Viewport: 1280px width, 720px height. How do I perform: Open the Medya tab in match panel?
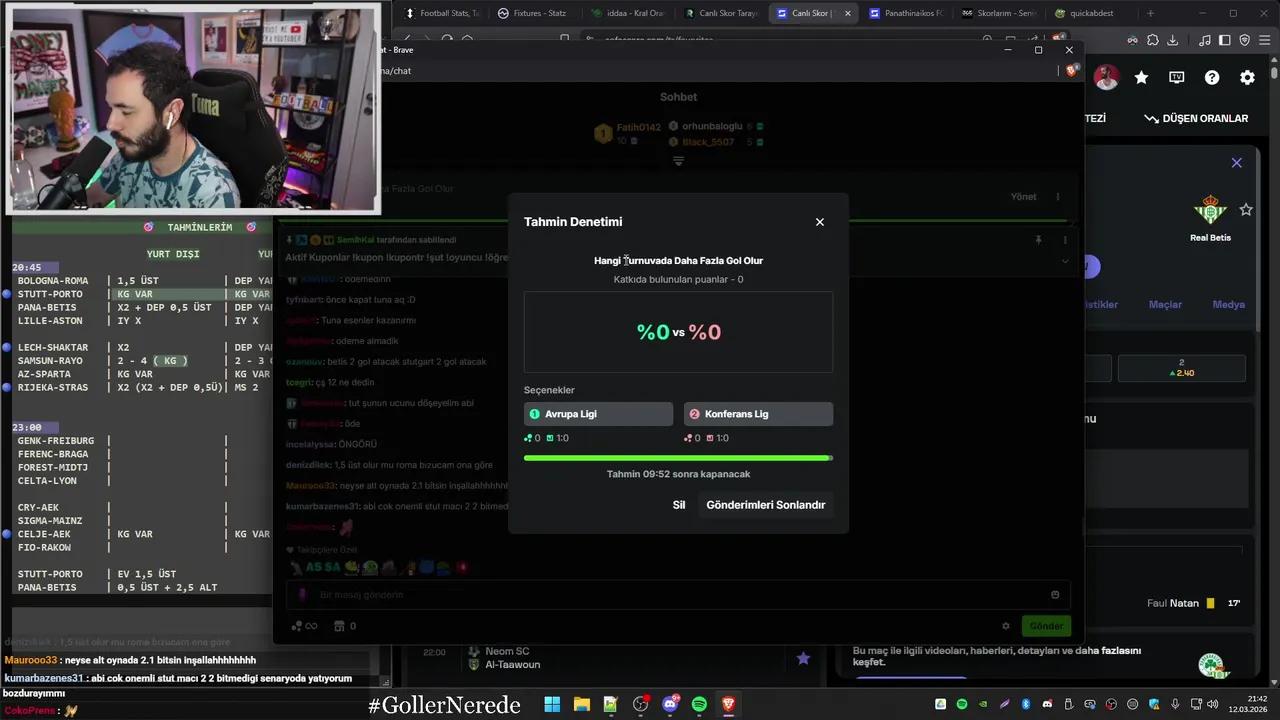coord(1229,304)
